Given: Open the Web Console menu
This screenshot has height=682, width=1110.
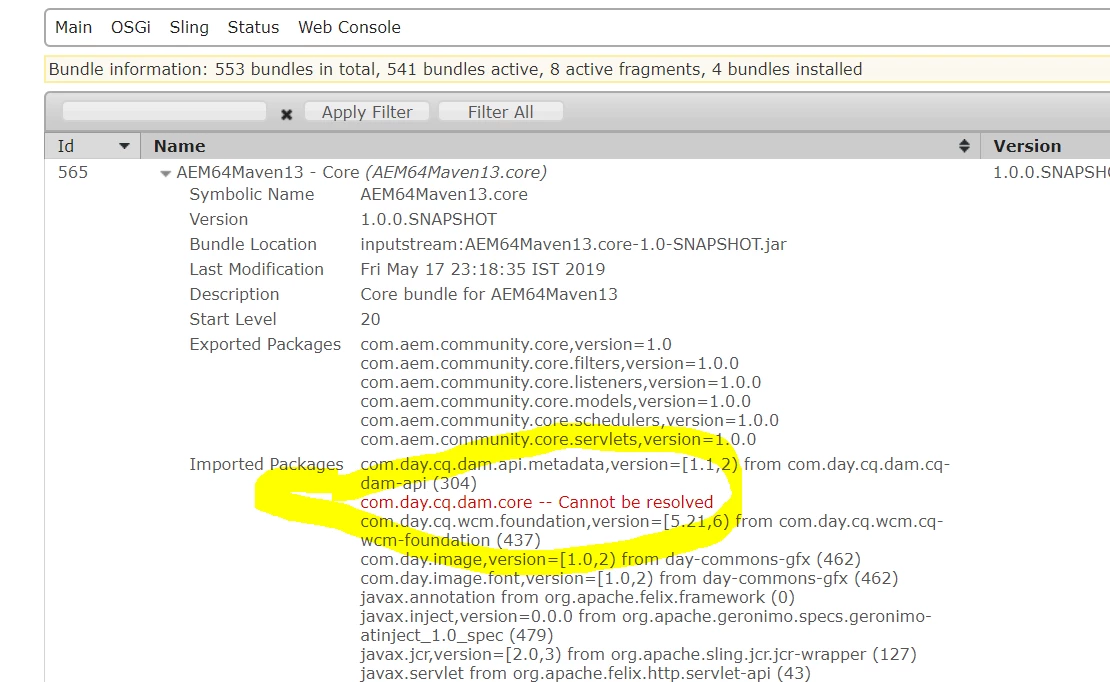Looking at the screenshot, I should [349, 28].
